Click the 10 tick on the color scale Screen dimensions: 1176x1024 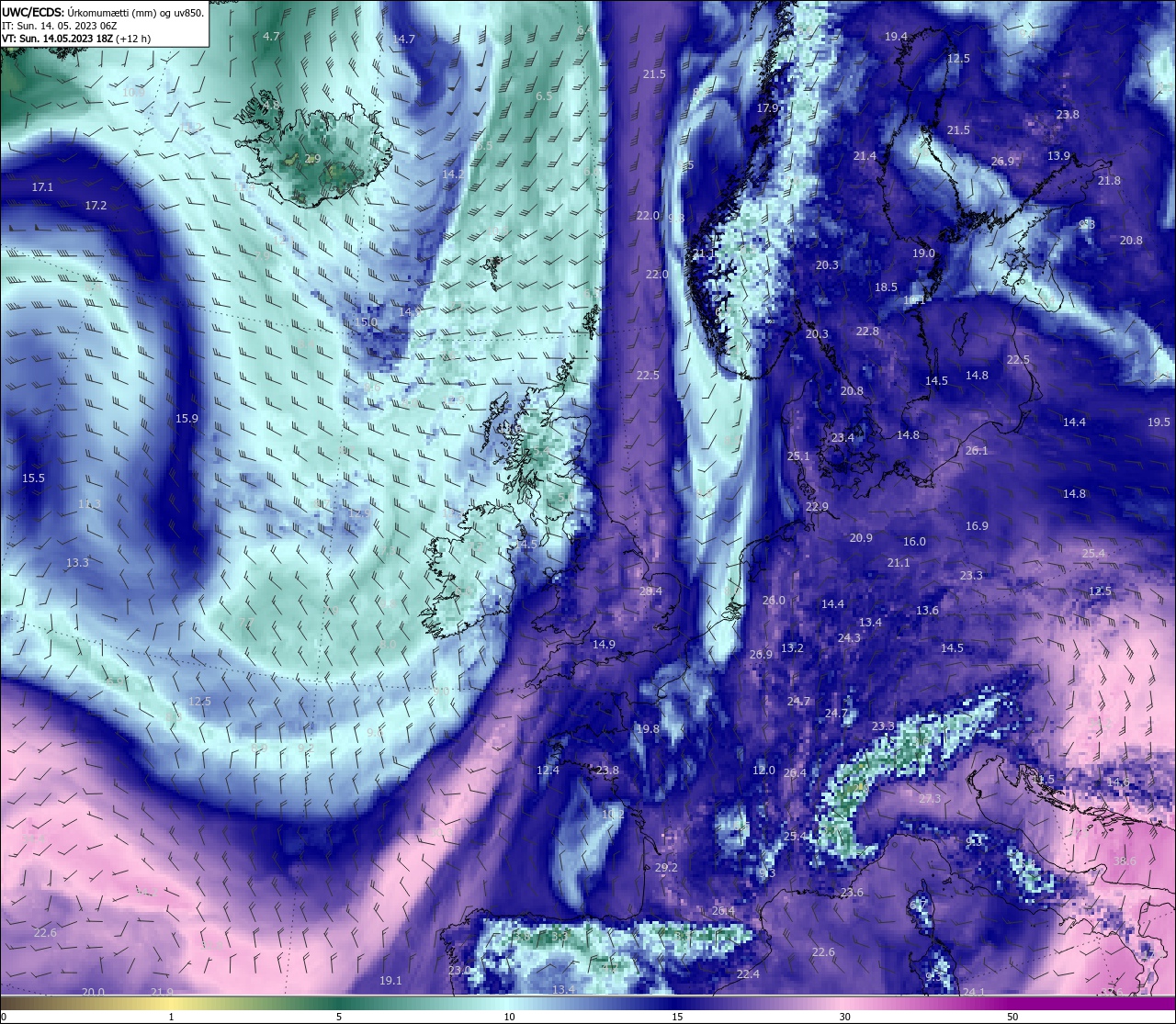click(x=508, y=1016)
